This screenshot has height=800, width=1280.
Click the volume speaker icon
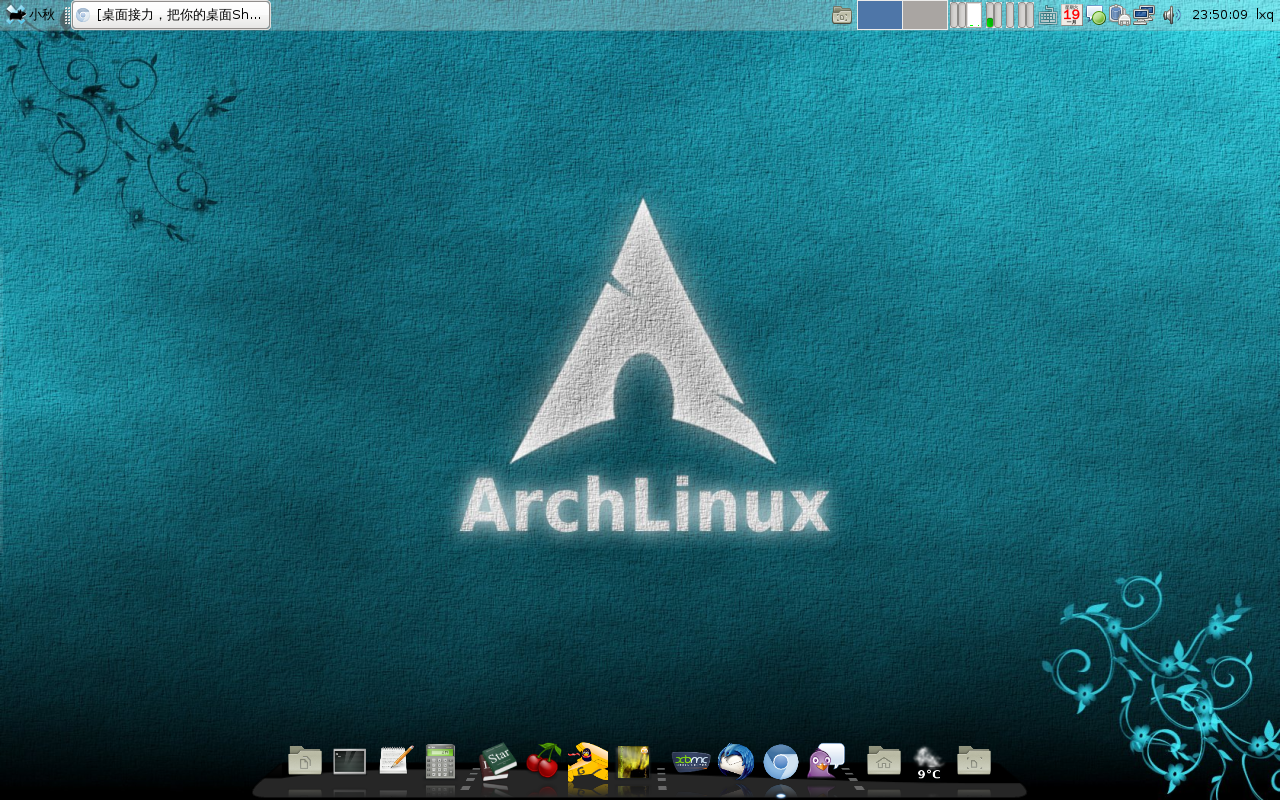[x=1171, y=15]
